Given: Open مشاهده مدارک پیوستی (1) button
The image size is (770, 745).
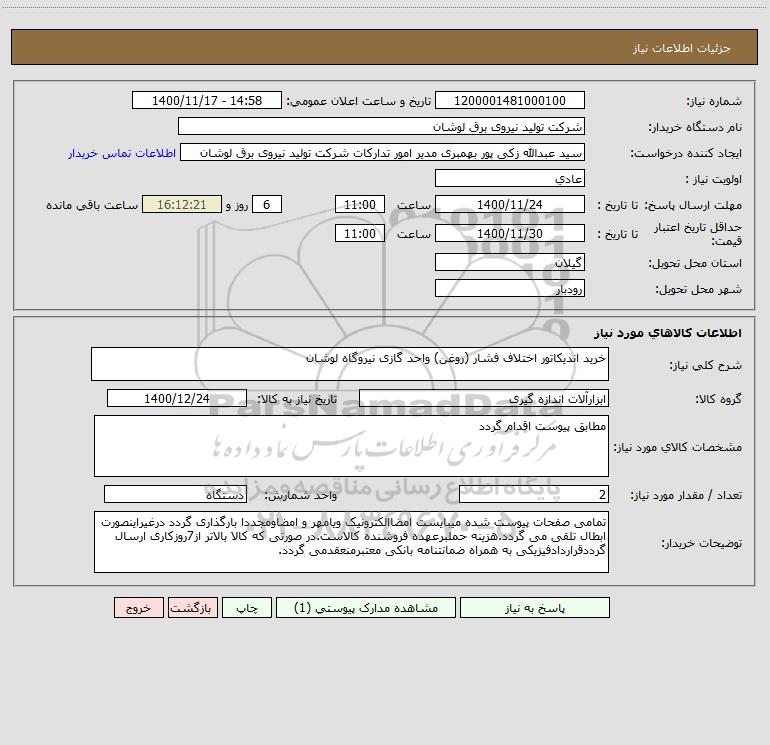Looking at the screenshot, I should [x=366, y=607].
